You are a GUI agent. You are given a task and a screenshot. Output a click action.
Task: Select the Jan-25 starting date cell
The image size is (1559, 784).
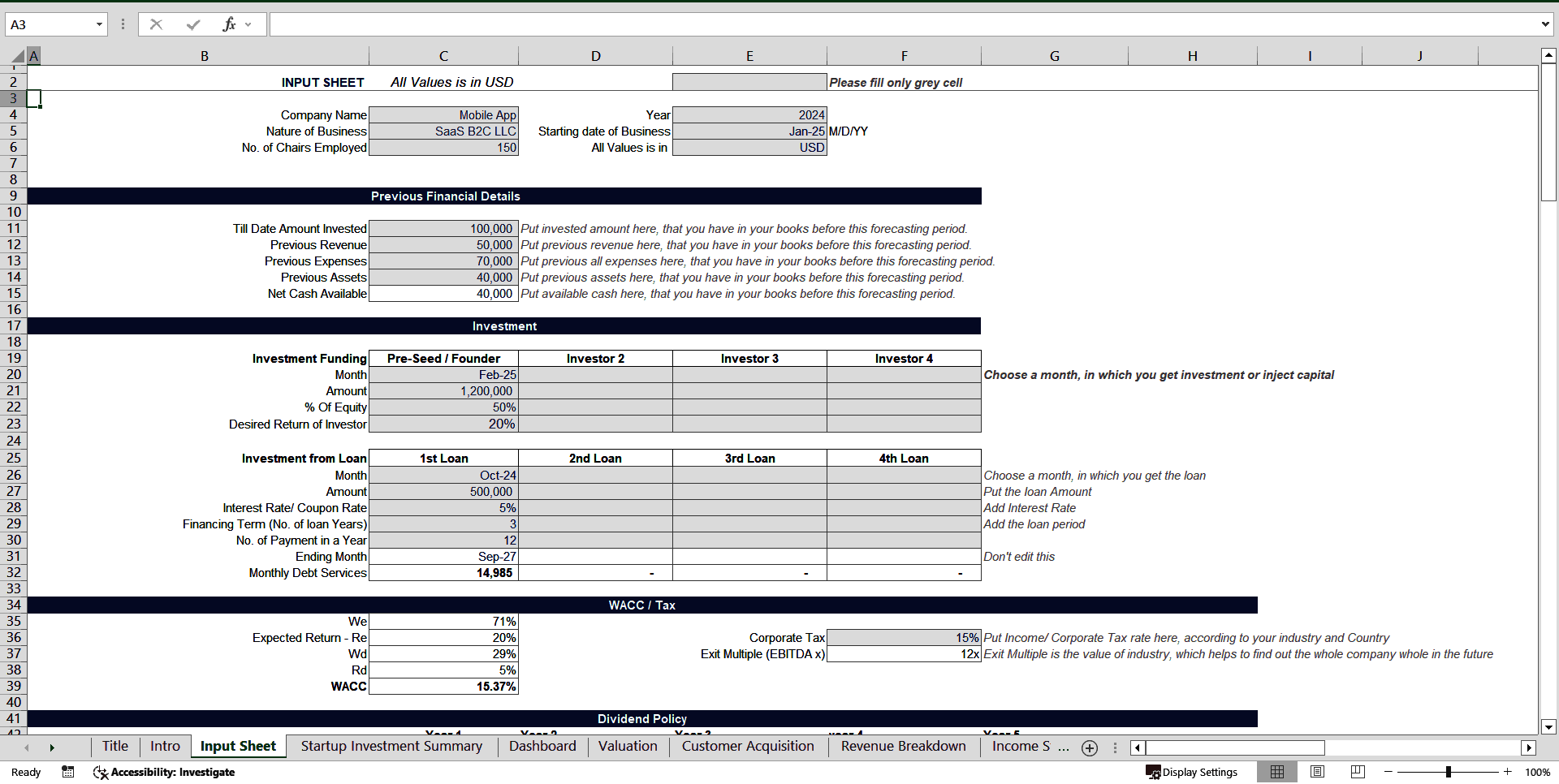(749, 131)
